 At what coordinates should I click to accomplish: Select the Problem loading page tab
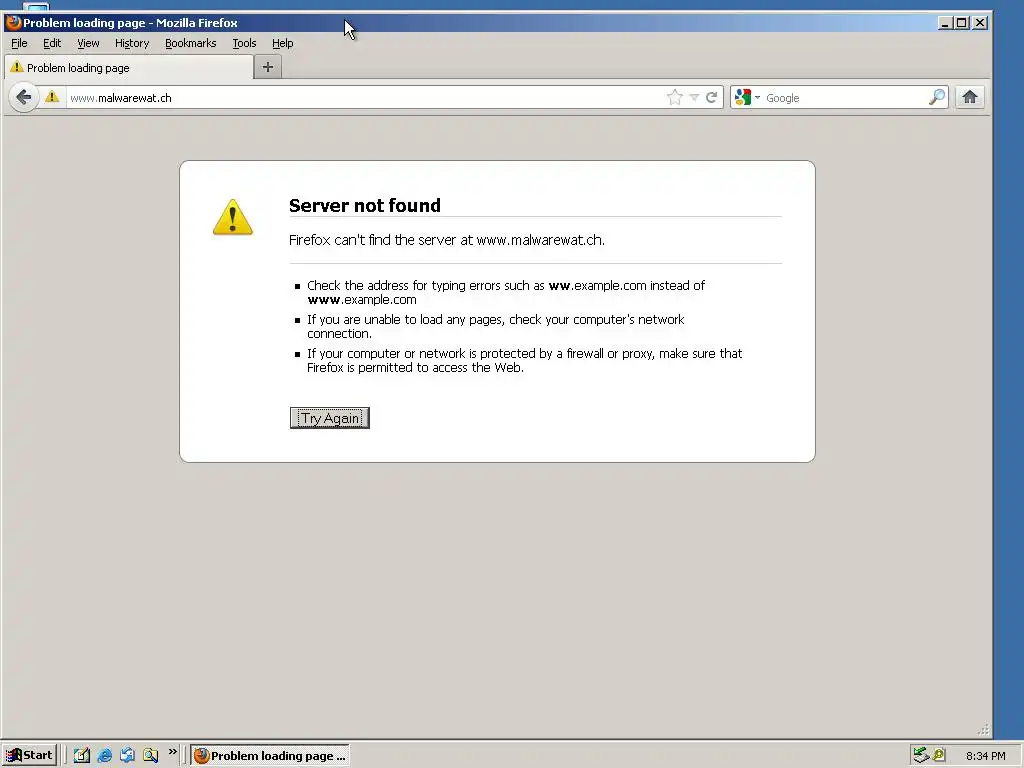coord(128,68)
